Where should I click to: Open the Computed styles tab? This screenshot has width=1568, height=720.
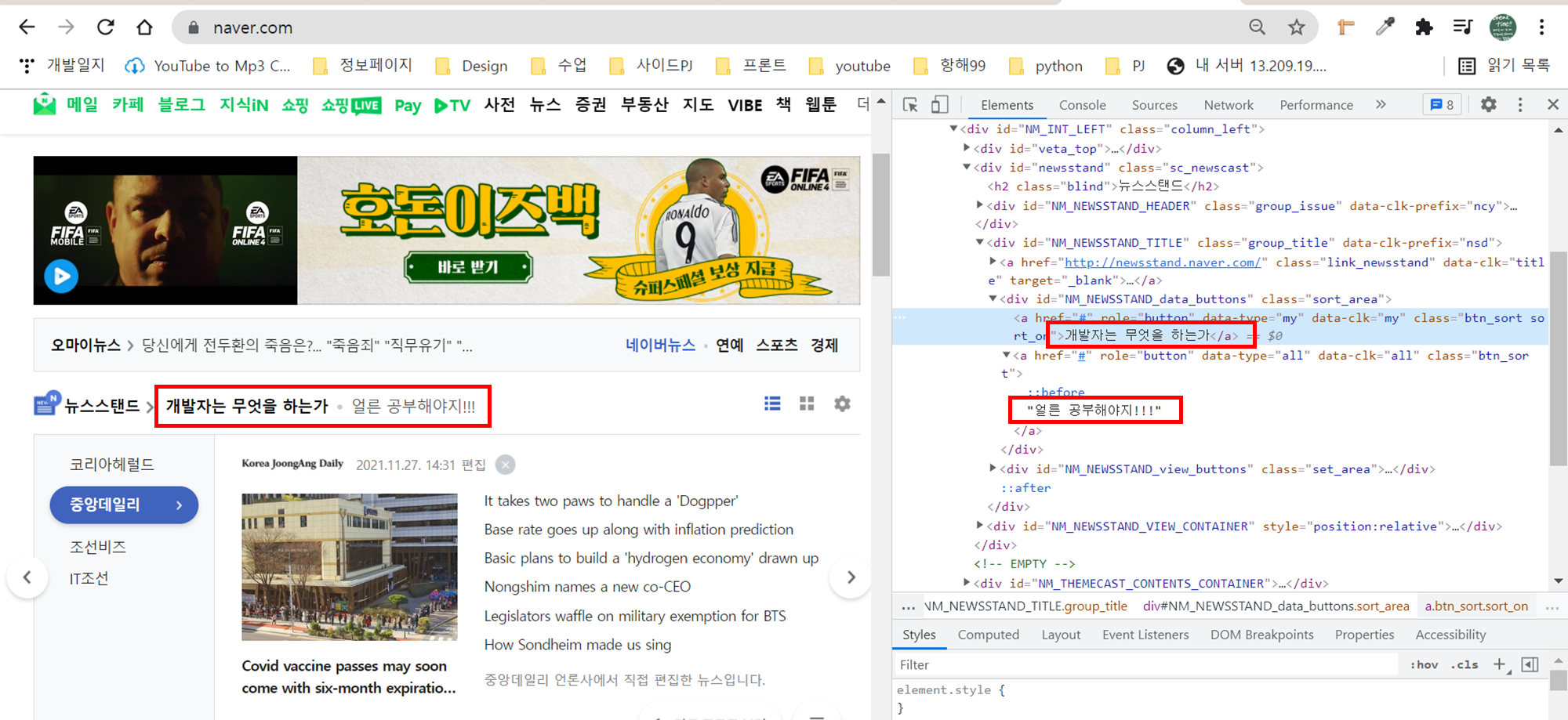(988, 635)
